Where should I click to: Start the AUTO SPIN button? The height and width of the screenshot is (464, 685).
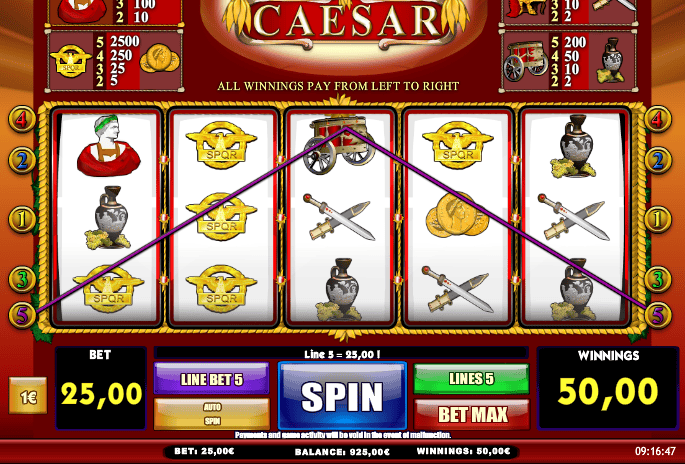[212, 414]
